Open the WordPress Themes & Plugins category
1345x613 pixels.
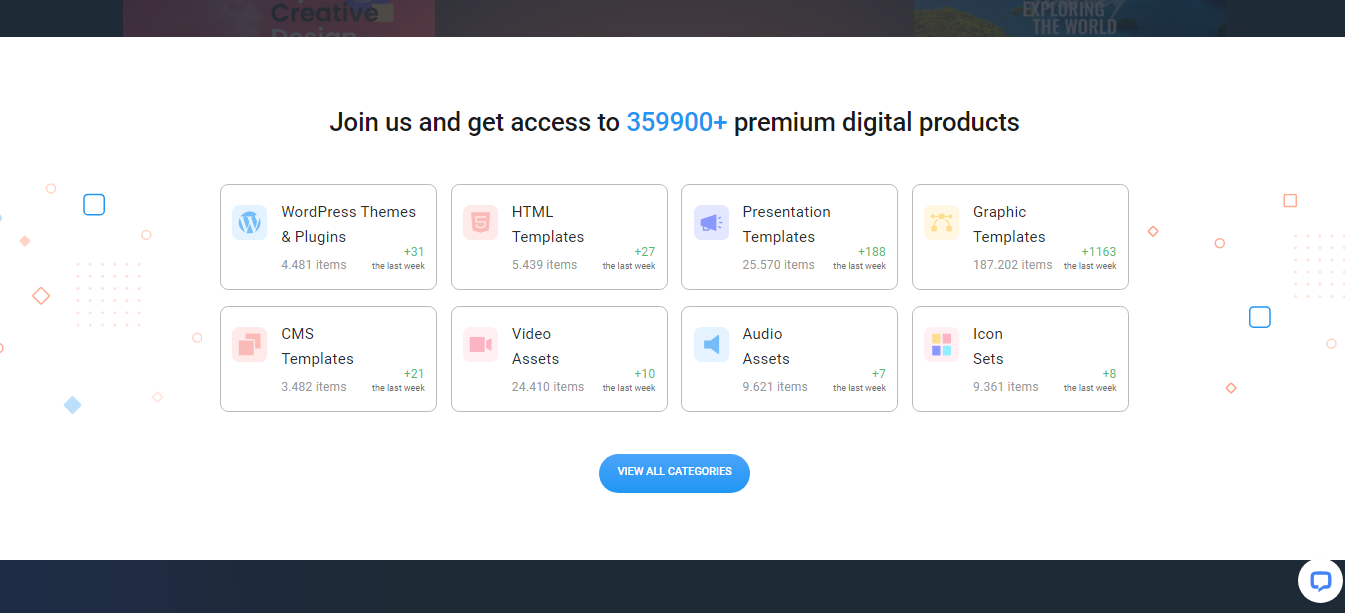coord(328,237)
